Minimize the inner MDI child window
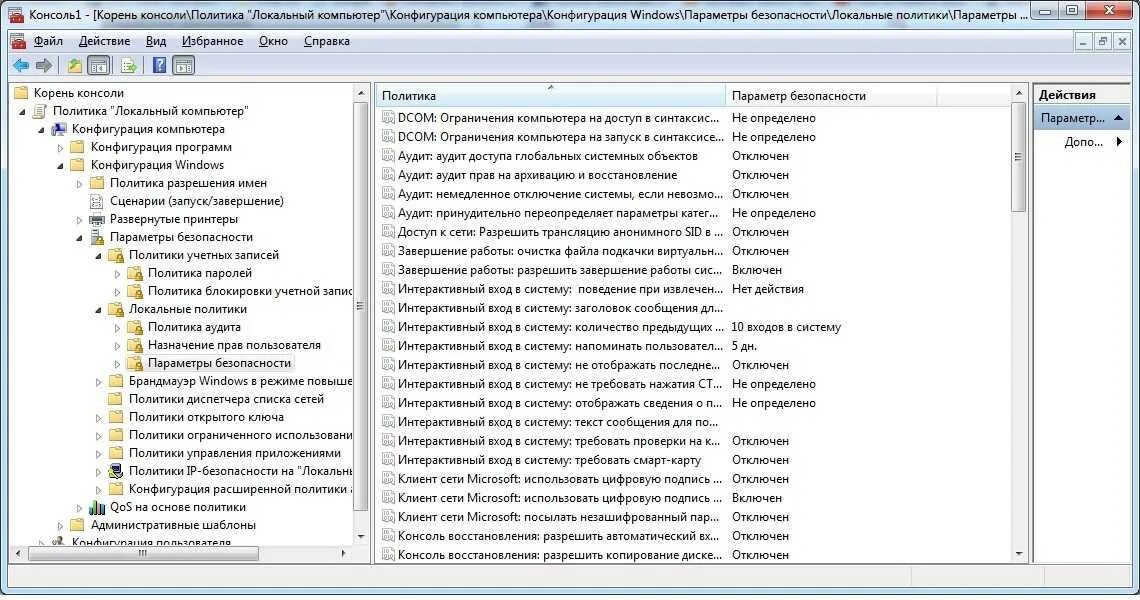Image resolution: width=1140 pixels, height=600 pixels. (x=1083, y=41)
